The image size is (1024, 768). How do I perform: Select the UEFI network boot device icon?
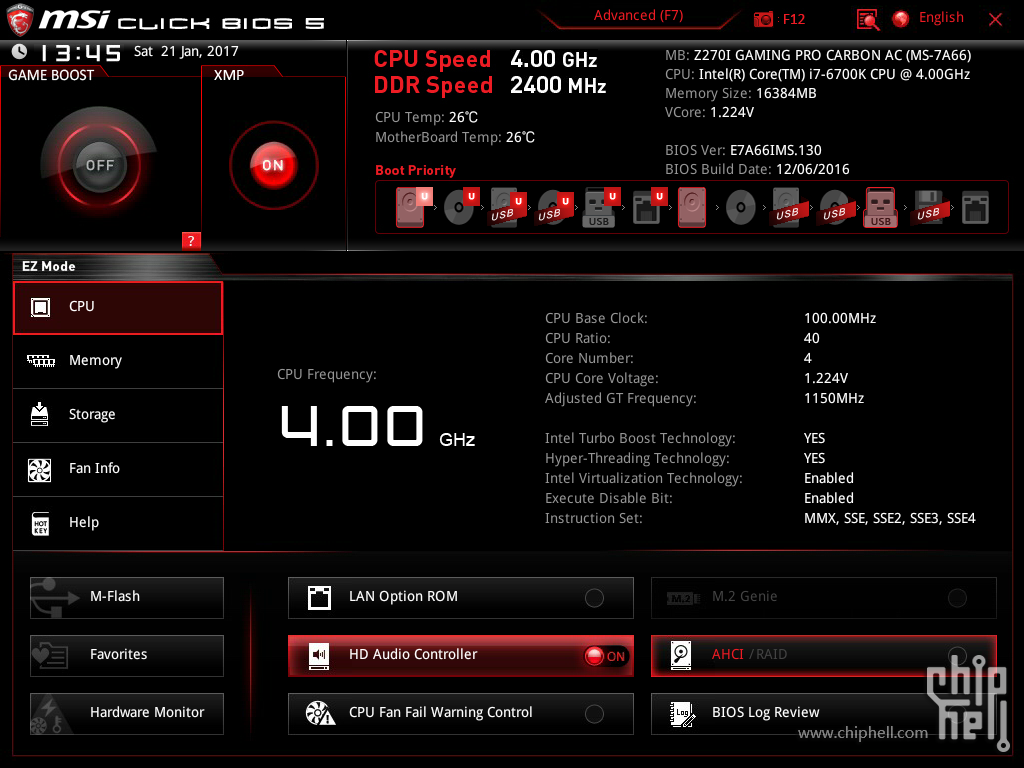pos(648,207)
